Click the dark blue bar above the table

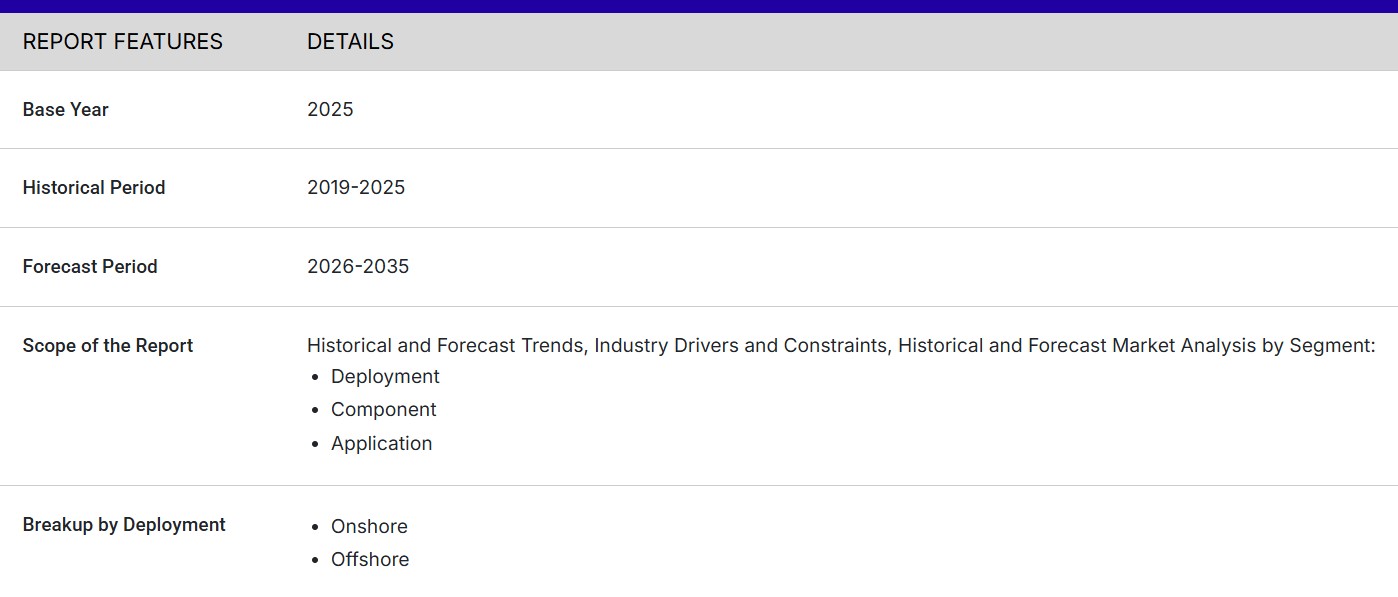tap(699, 6)
